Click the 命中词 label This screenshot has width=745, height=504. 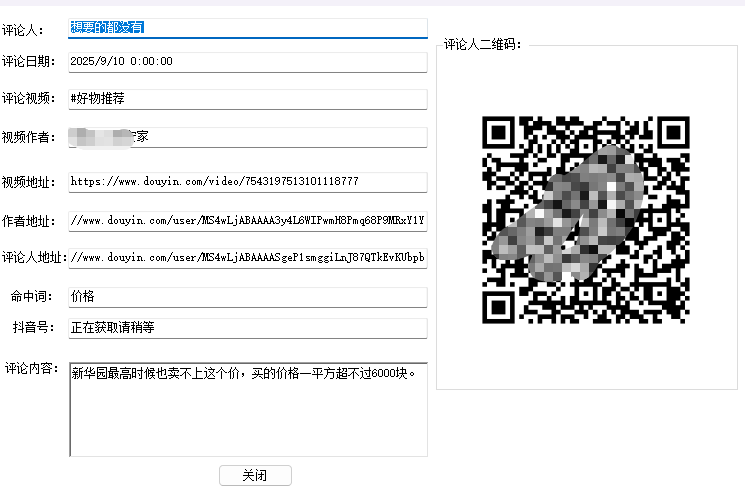[31, 296]
